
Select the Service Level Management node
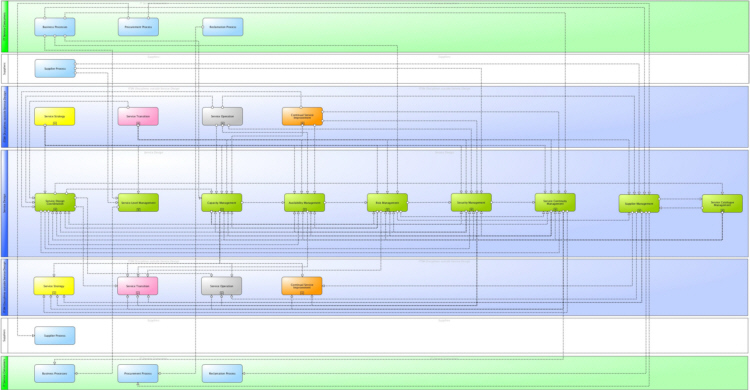point(138,202)
